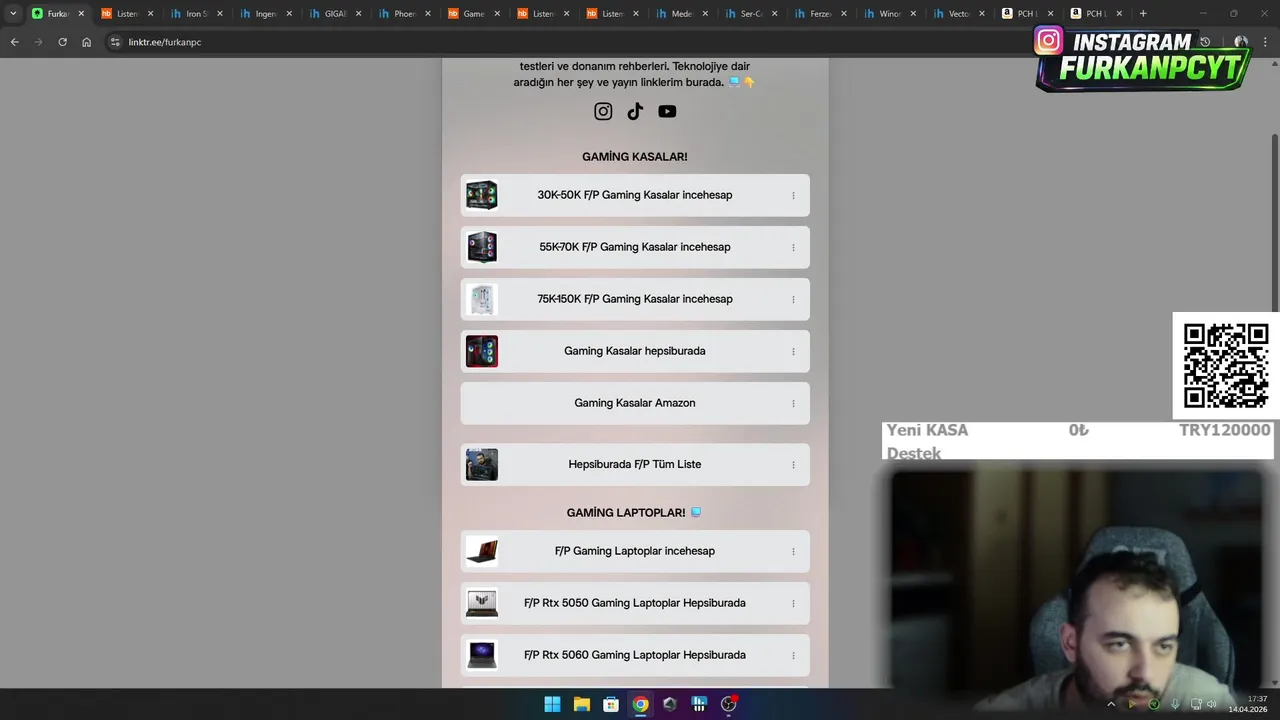Open share menu on 75K-150K Kasalar row
This screenshot has width=1280, height=720.
[x=793, y=299]
